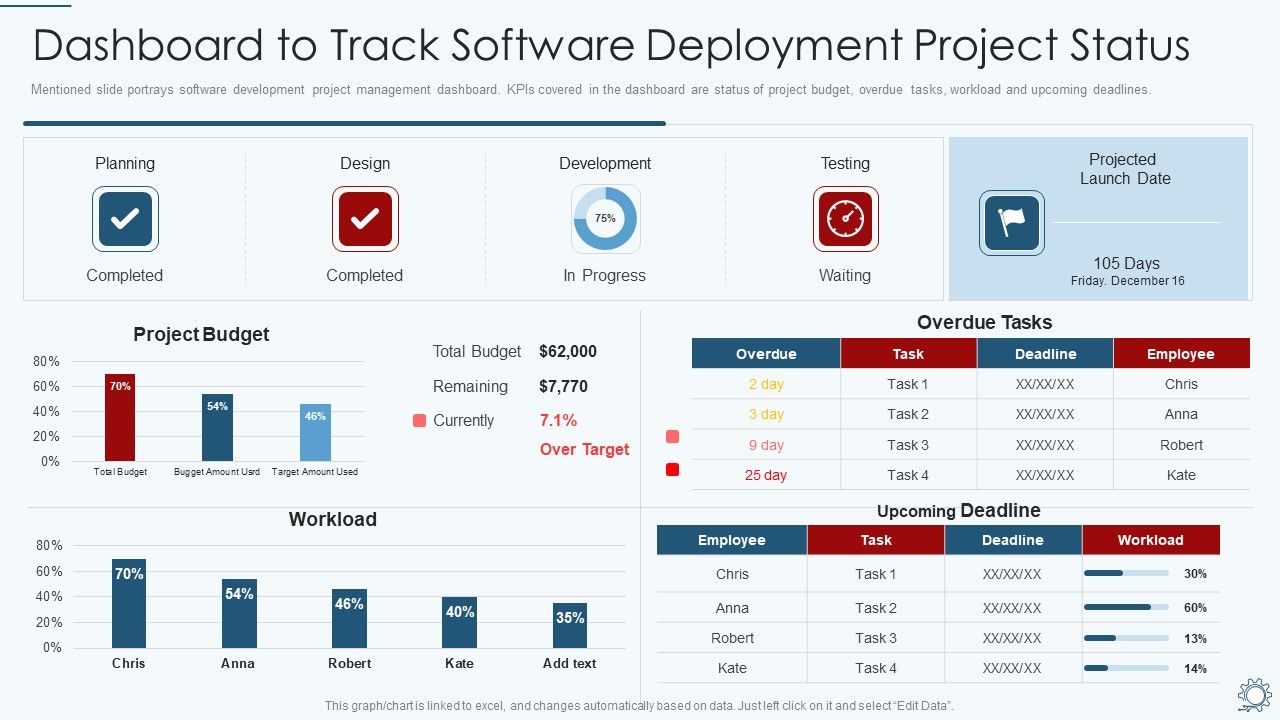Click the '$62,000' Total Budget value
This screenshot has height=720, width=1280.
568,351
